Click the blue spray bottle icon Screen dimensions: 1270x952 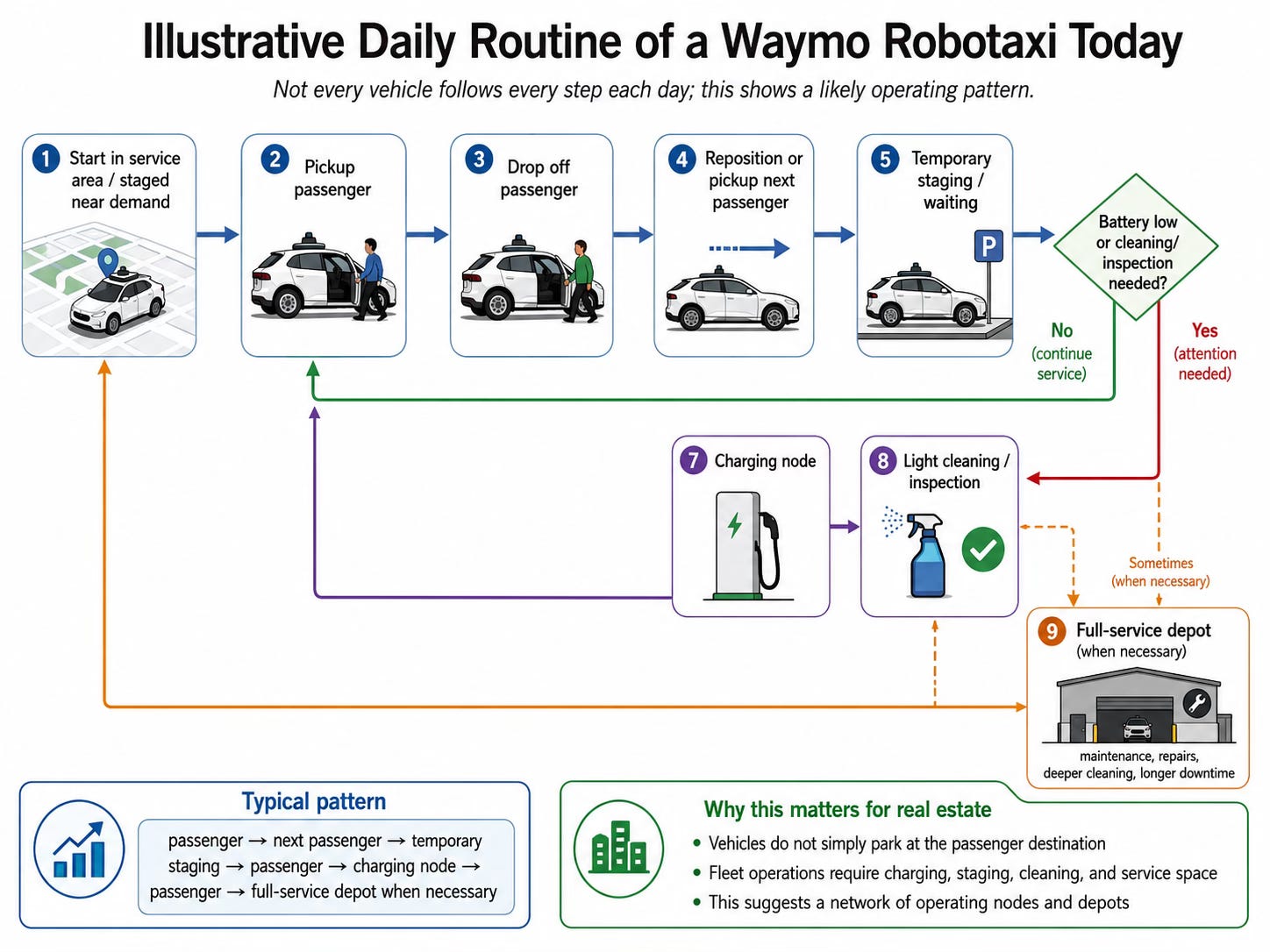tap(924, 555)
